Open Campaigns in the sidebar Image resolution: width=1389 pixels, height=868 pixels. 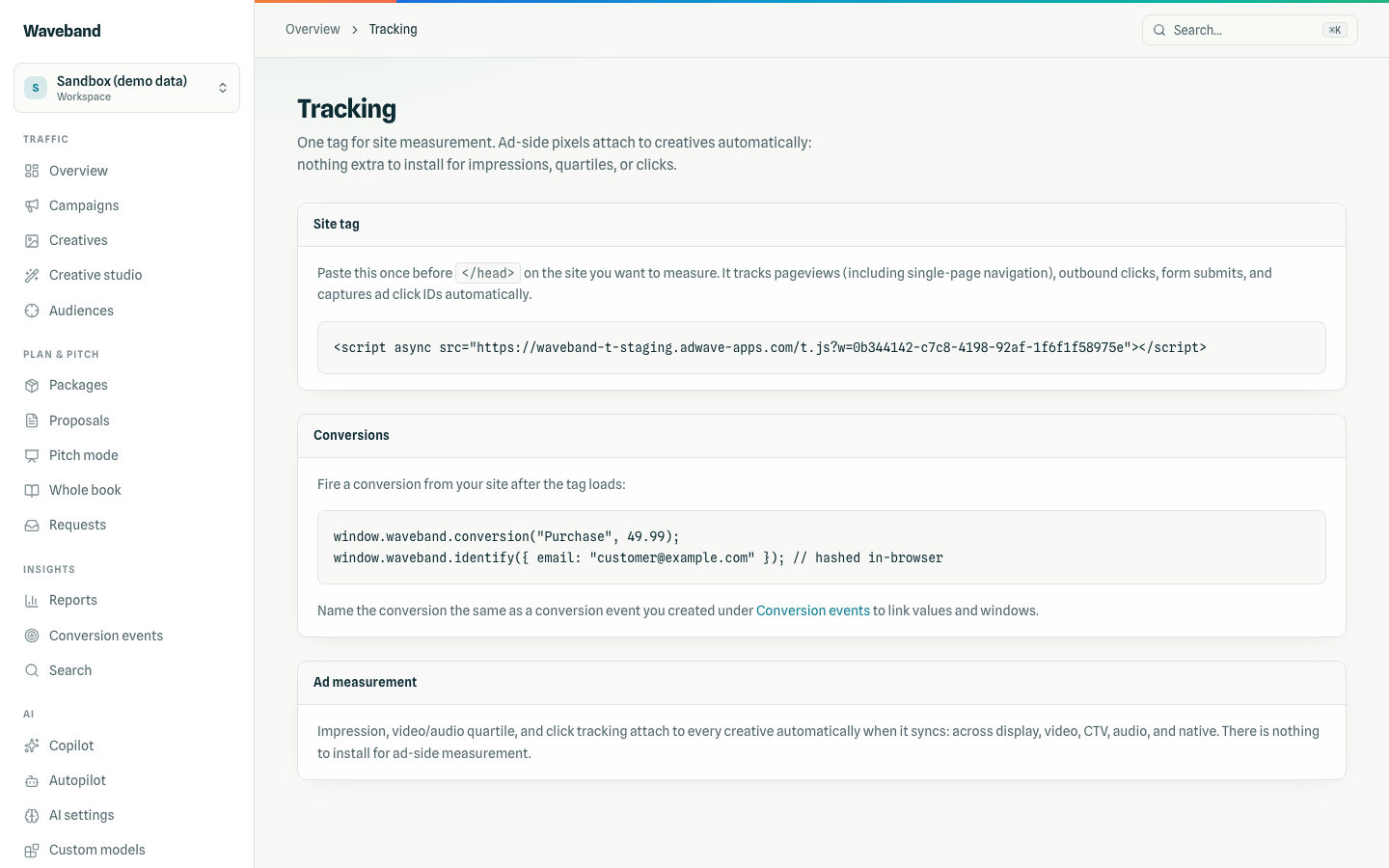point(126,205)
